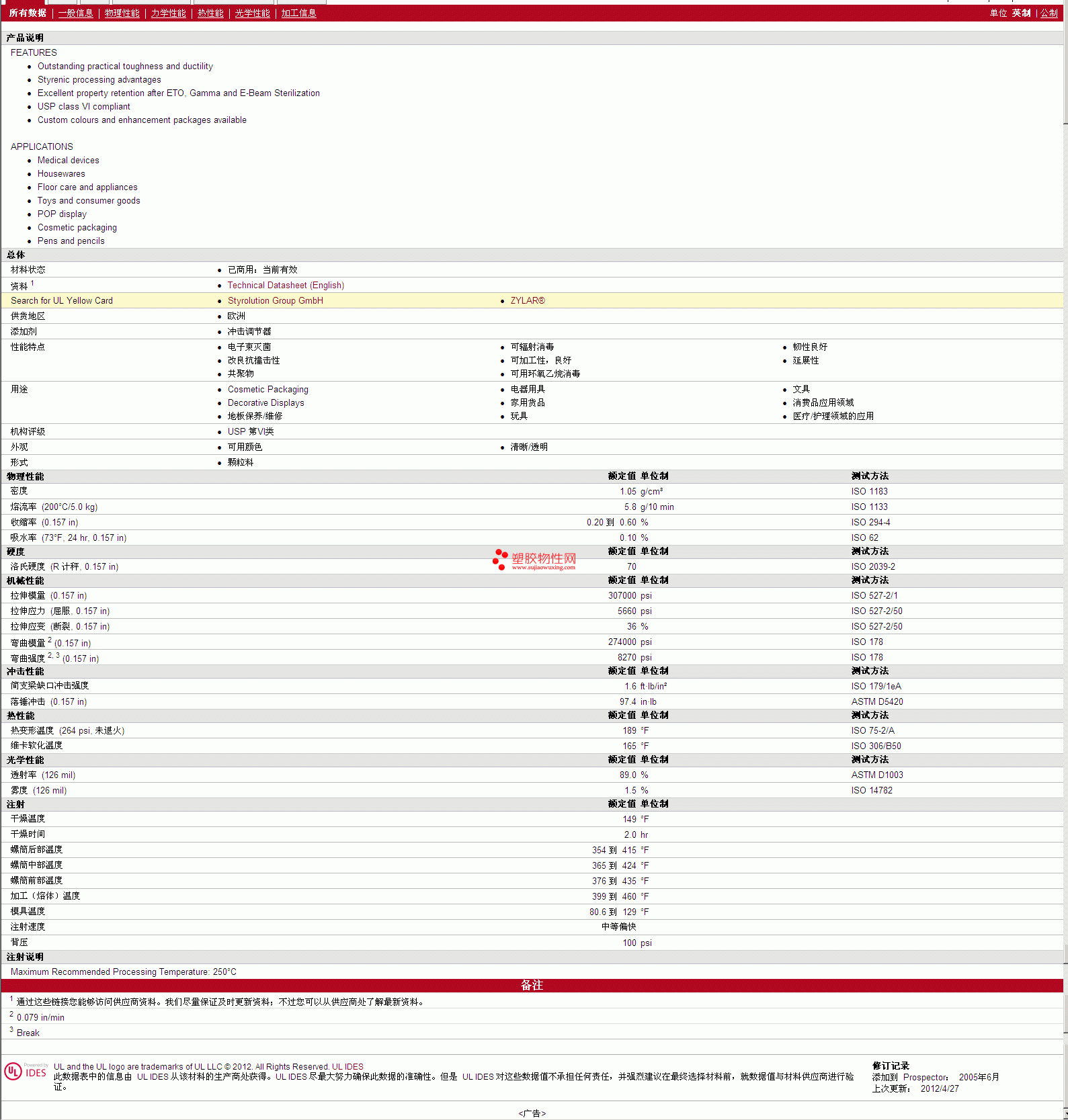This screenshot has height=1120, width=1068.
Task: Click tensile modulus value 307000
Action: click(x=622, y=596)
